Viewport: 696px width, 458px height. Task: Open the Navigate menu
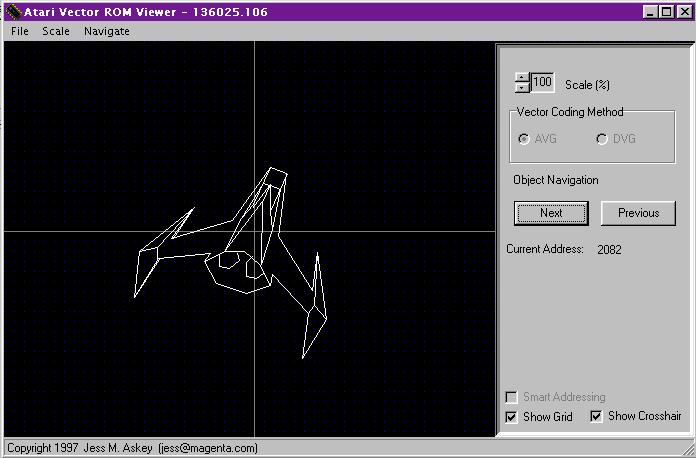106,31
